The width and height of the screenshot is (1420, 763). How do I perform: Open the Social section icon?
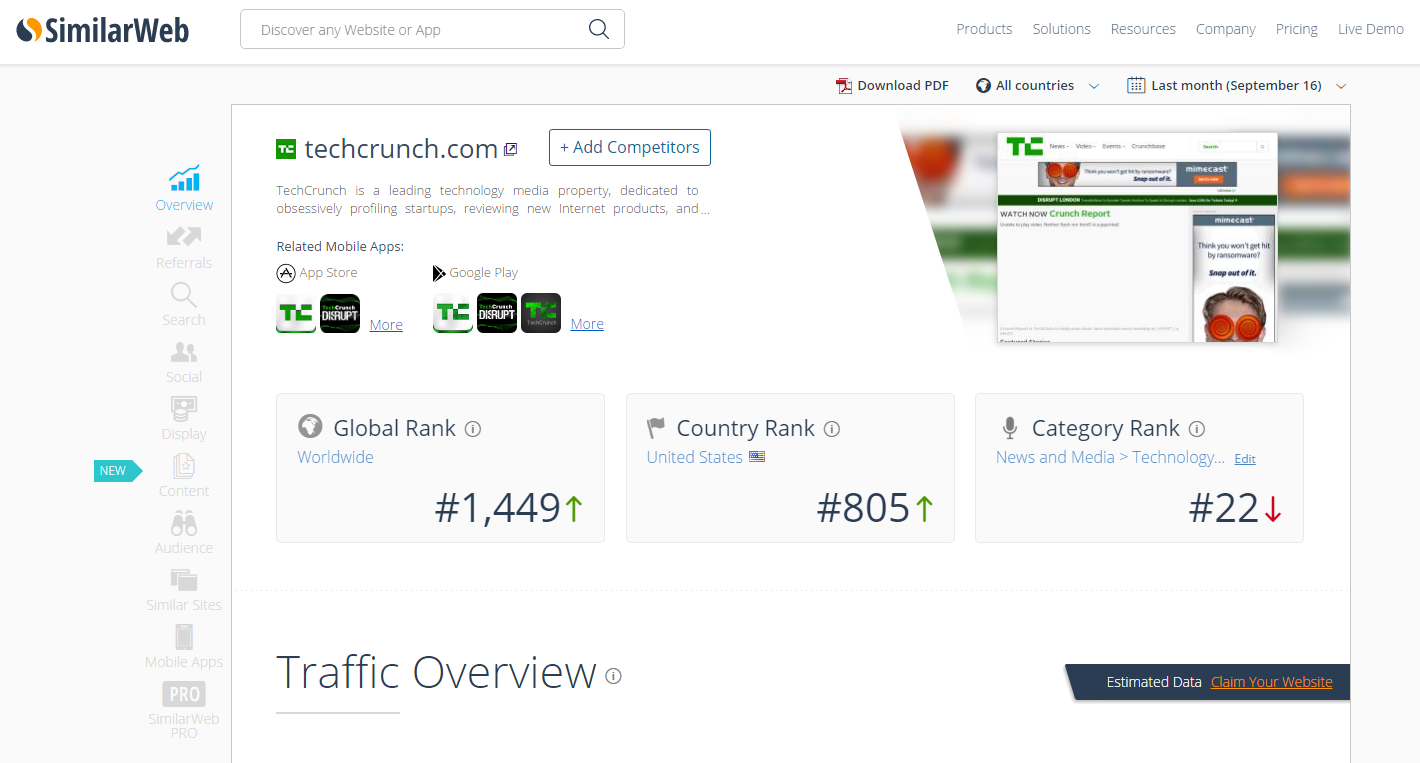pyautogui.click(x=184, y=352)
